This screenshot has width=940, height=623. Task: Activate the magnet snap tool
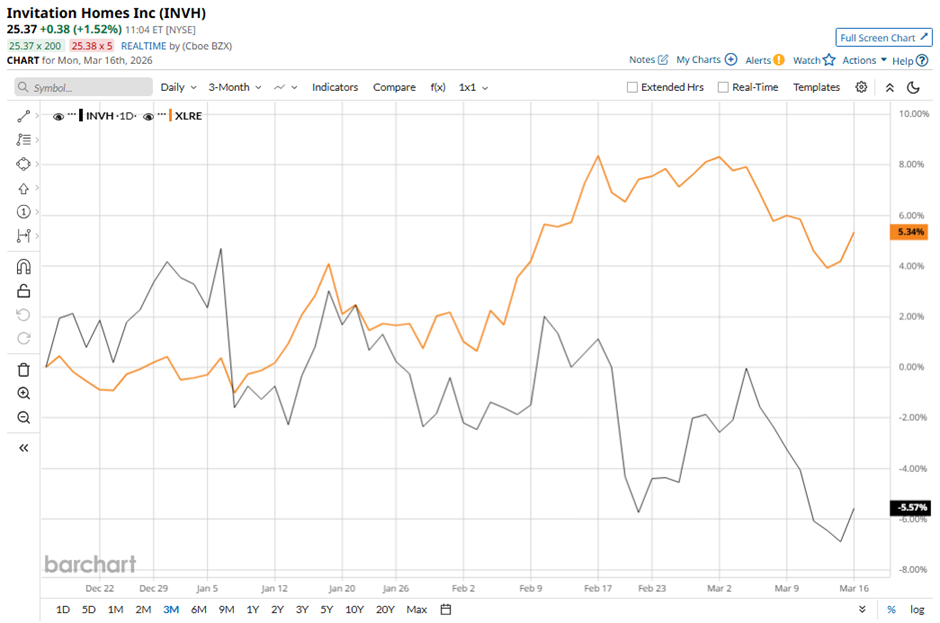pos(24,267)
